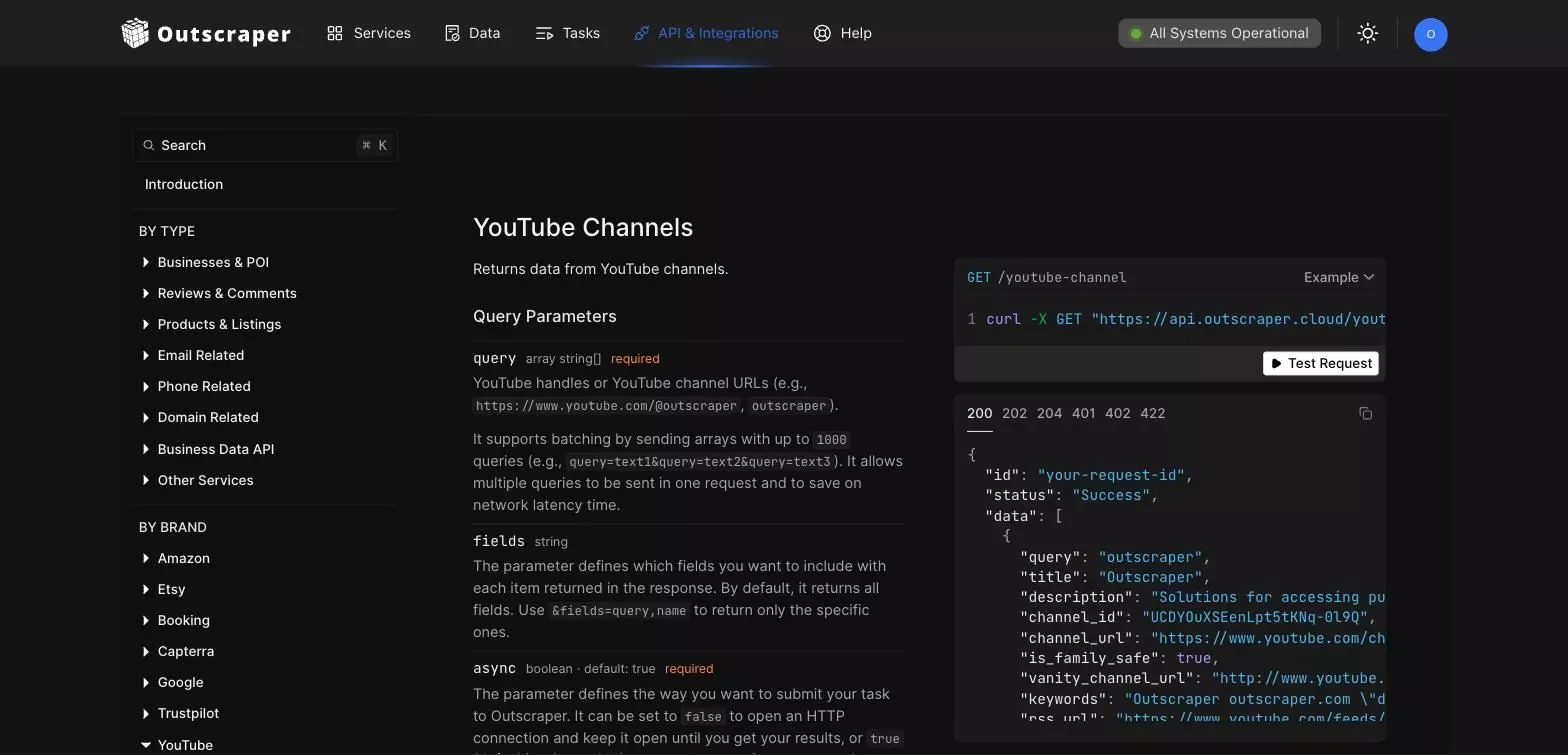Image resolution: width=1568 pixels, height=755 pixels.
Task: Open API & Integrations menu
Action: [x=706, y=33]
